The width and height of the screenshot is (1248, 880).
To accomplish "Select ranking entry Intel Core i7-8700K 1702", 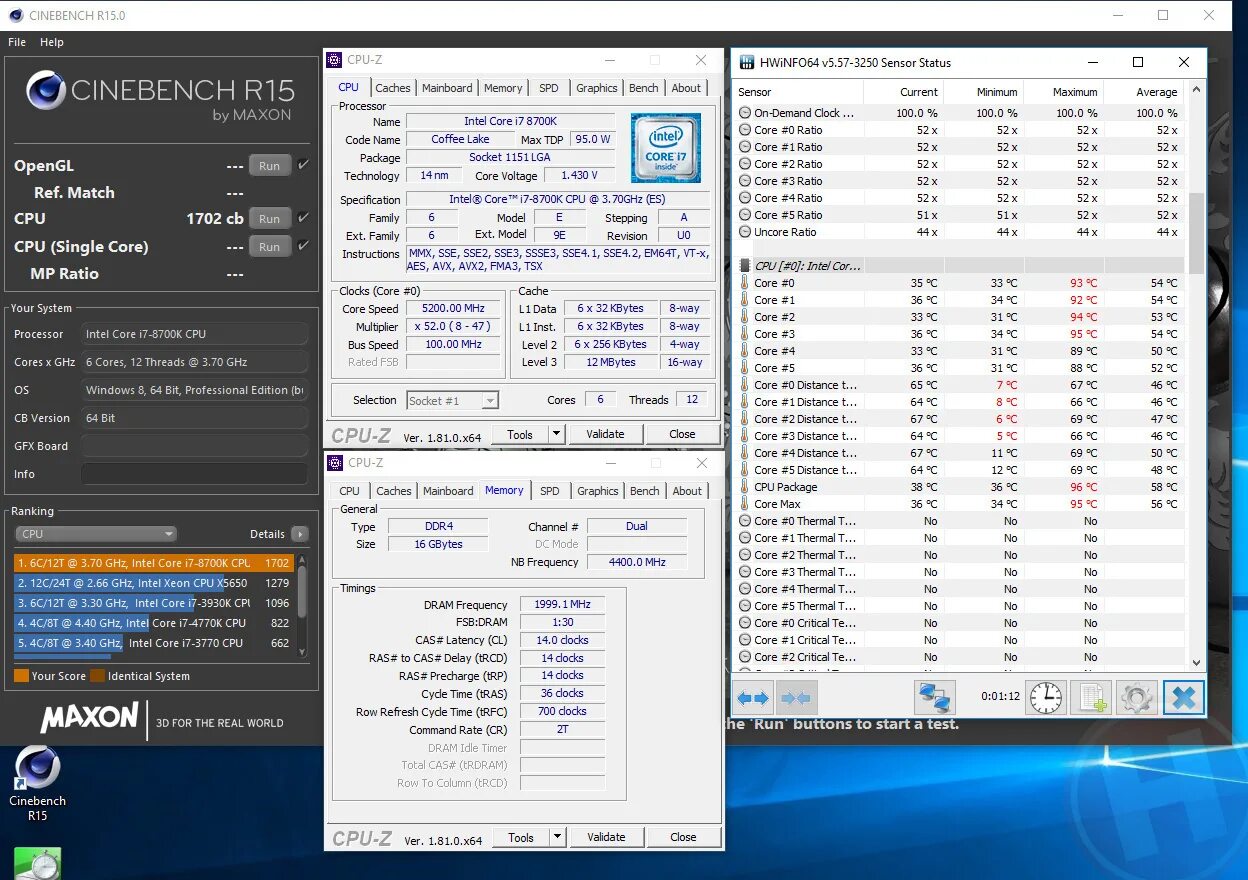I will tap(154, 563).
